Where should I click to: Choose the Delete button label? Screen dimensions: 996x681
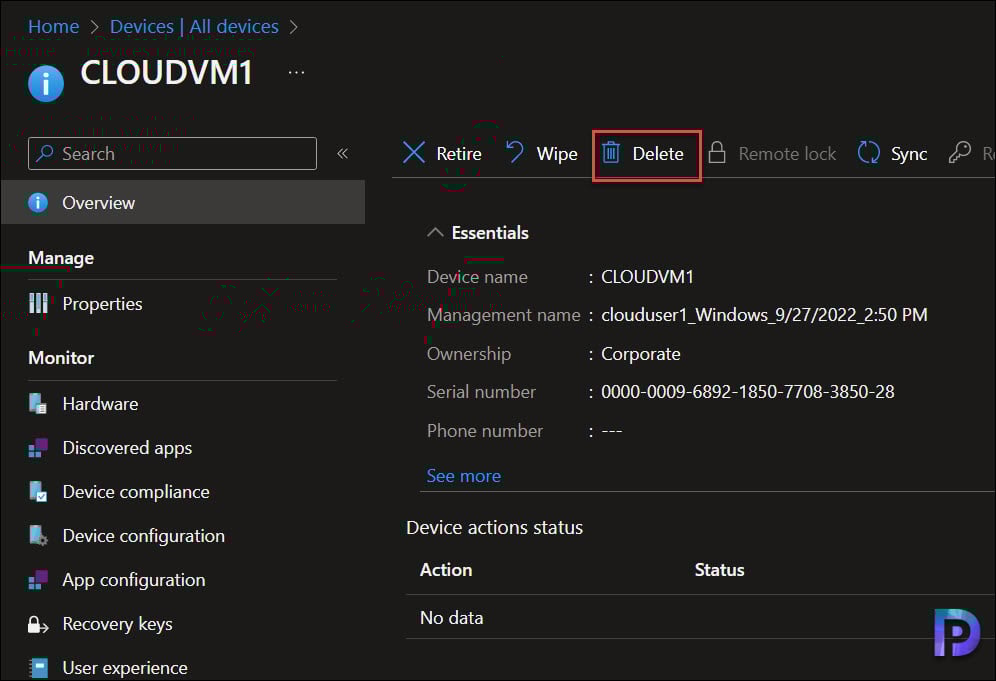[x=658, y=153]
